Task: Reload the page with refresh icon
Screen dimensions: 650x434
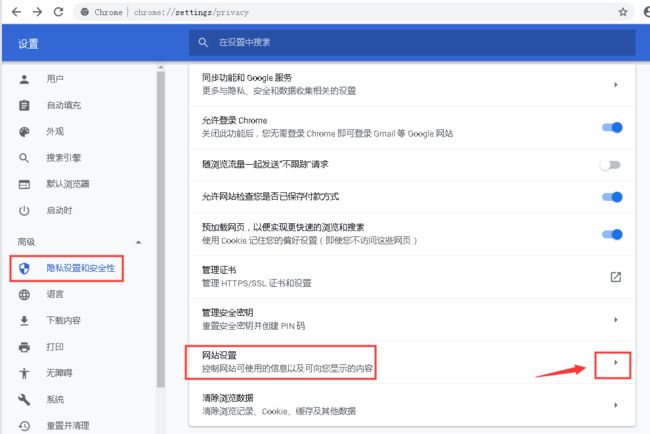Action: 58,12
